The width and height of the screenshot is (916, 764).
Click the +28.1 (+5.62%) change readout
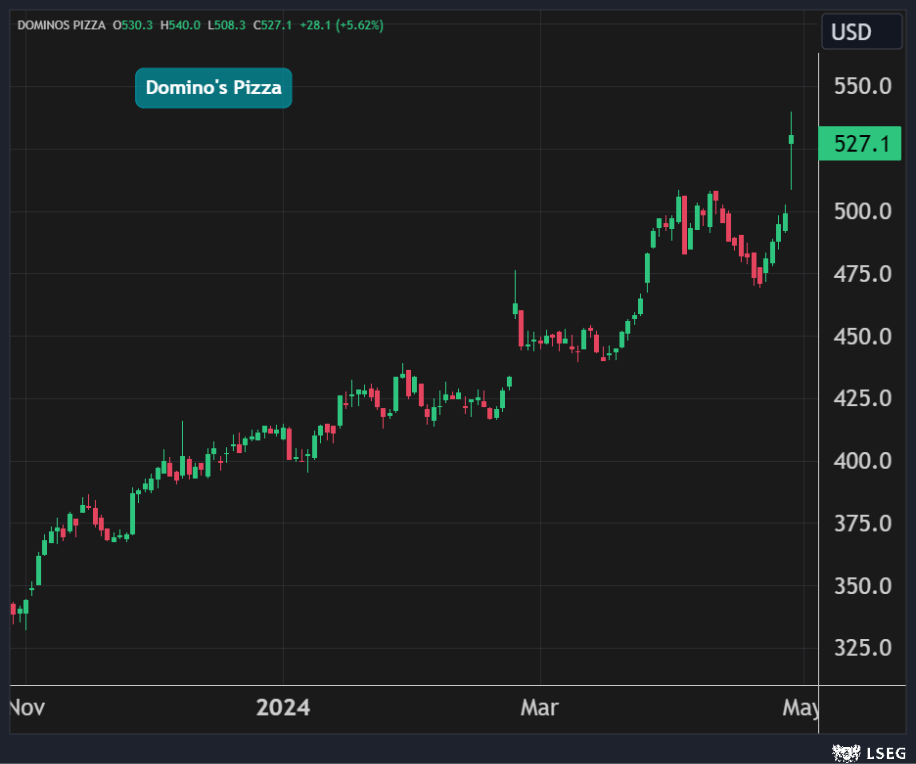pos(346,25)
